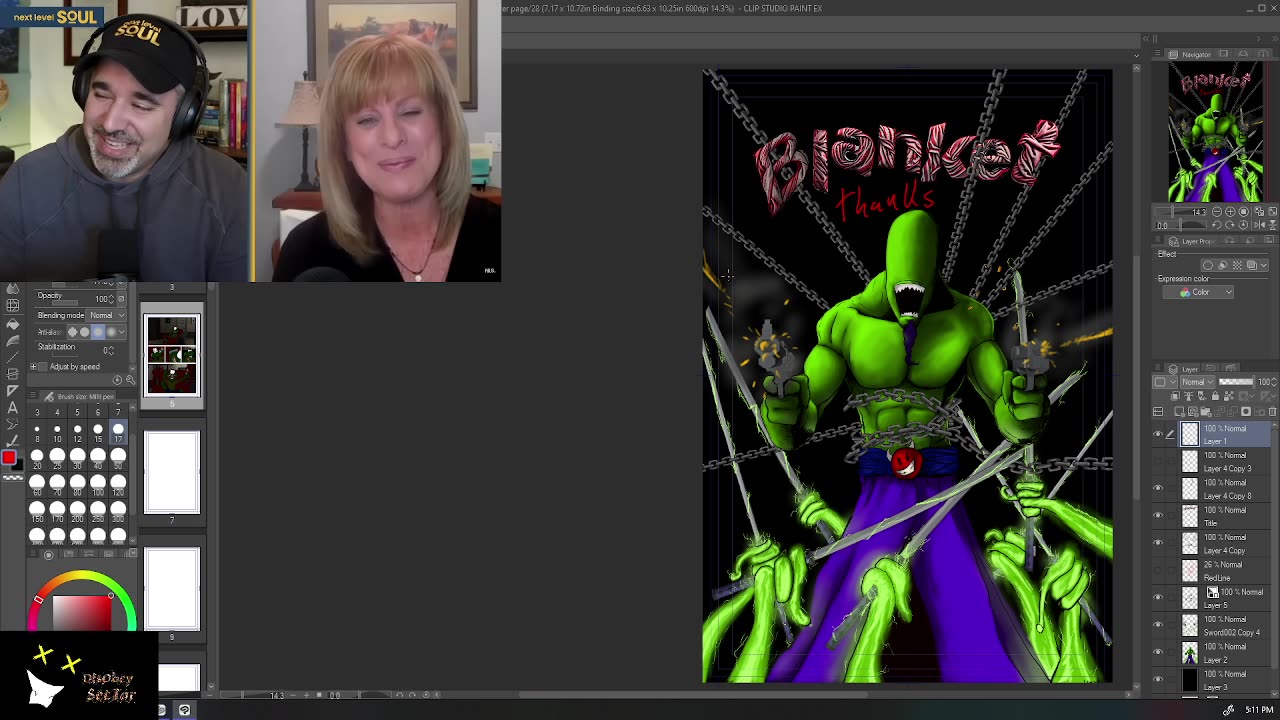Open tool Blending mode dropdown
The height and width of the screenshot is (720, 1280).
pos(106,315)
